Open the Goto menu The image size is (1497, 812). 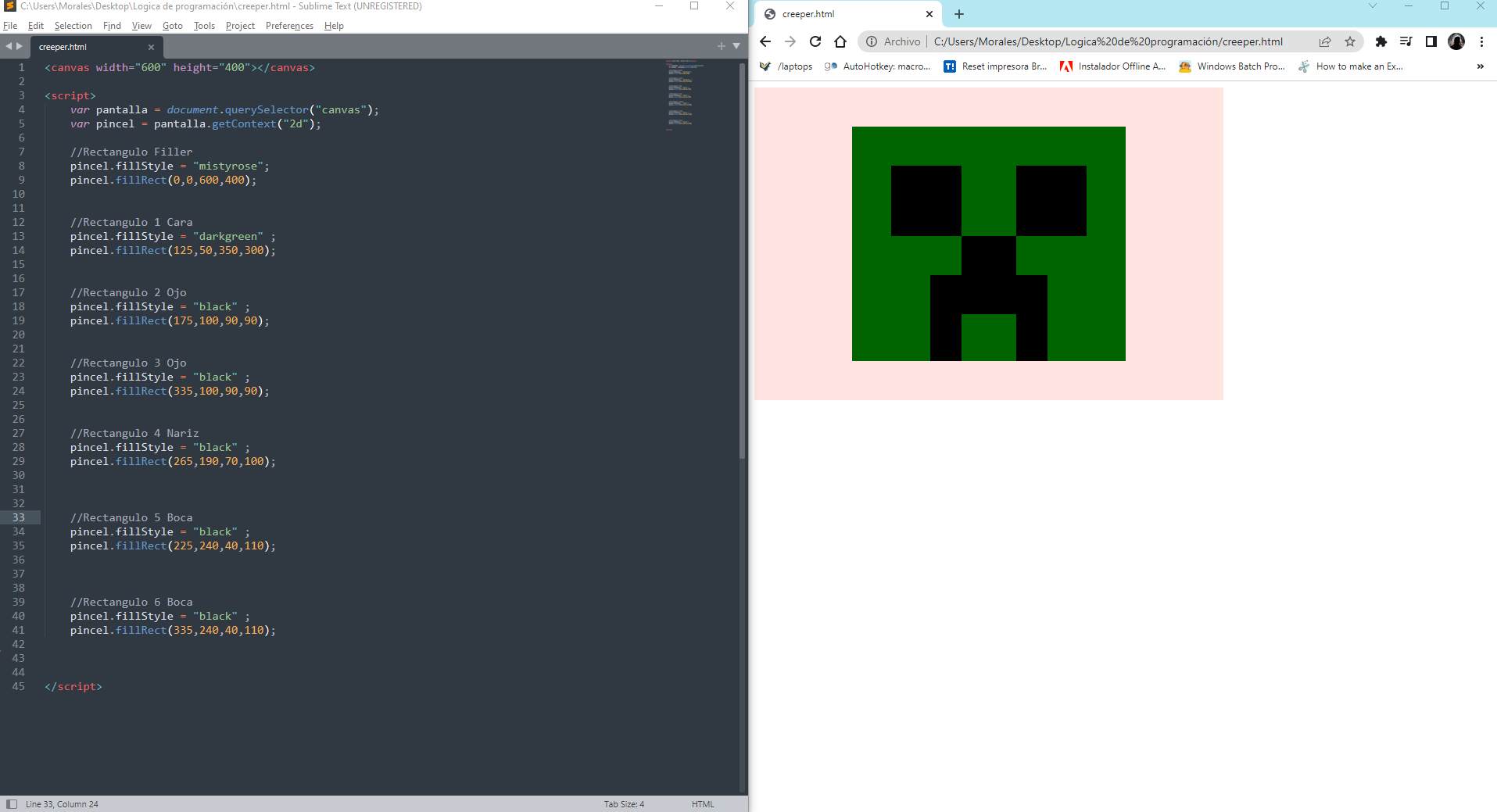click(x=172, y=26)
